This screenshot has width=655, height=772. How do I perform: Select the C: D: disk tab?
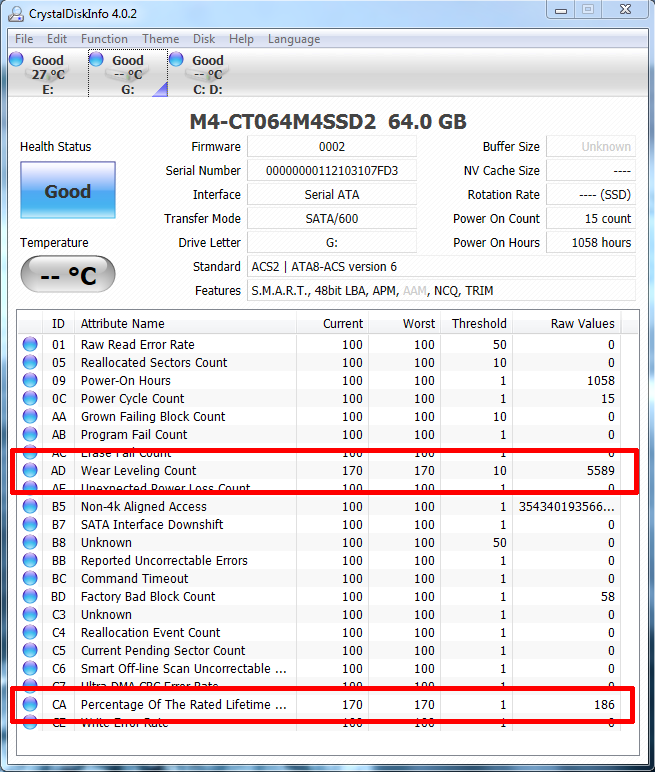207,74
